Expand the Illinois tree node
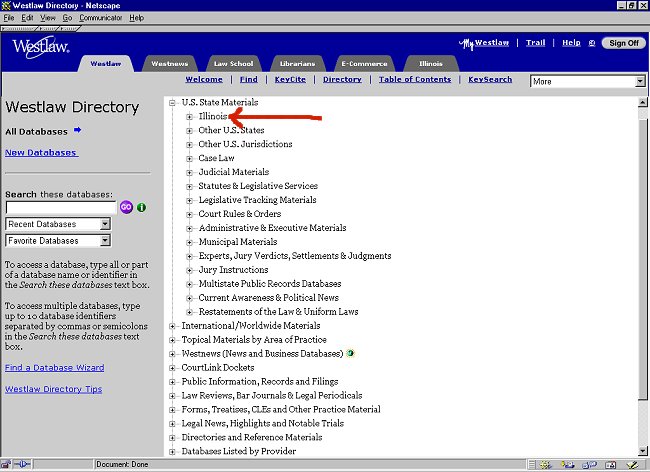The image size is (650, 472). 189,117
